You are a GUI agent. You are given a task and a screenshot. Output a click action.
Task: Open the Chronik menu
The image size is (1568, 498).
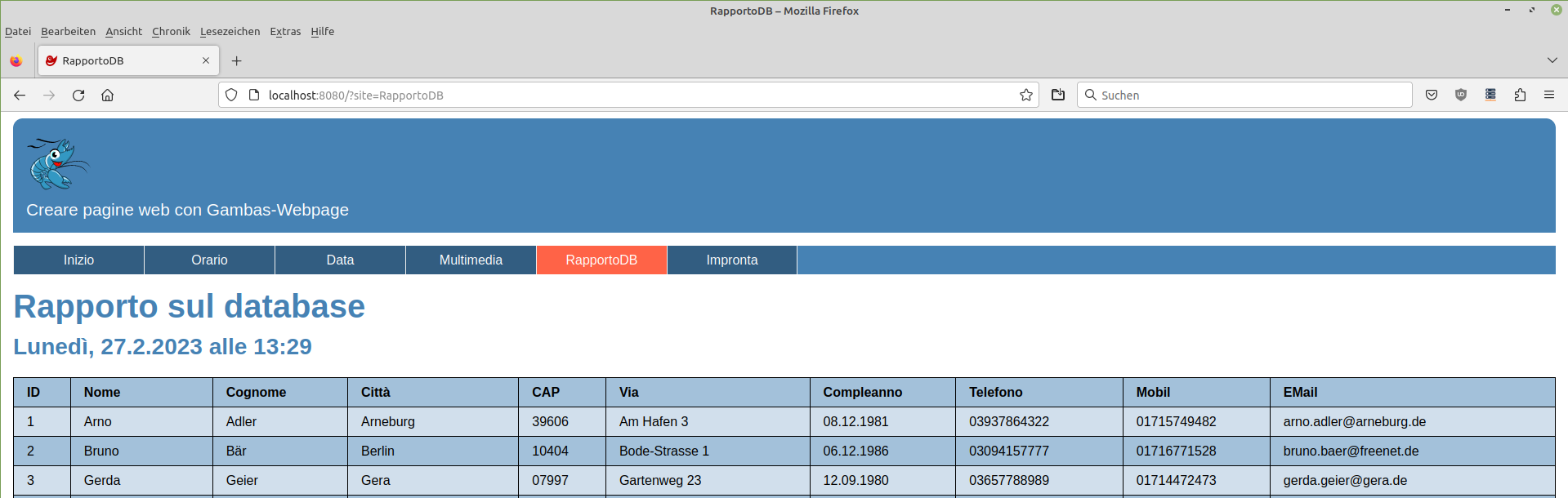(171, 32)
